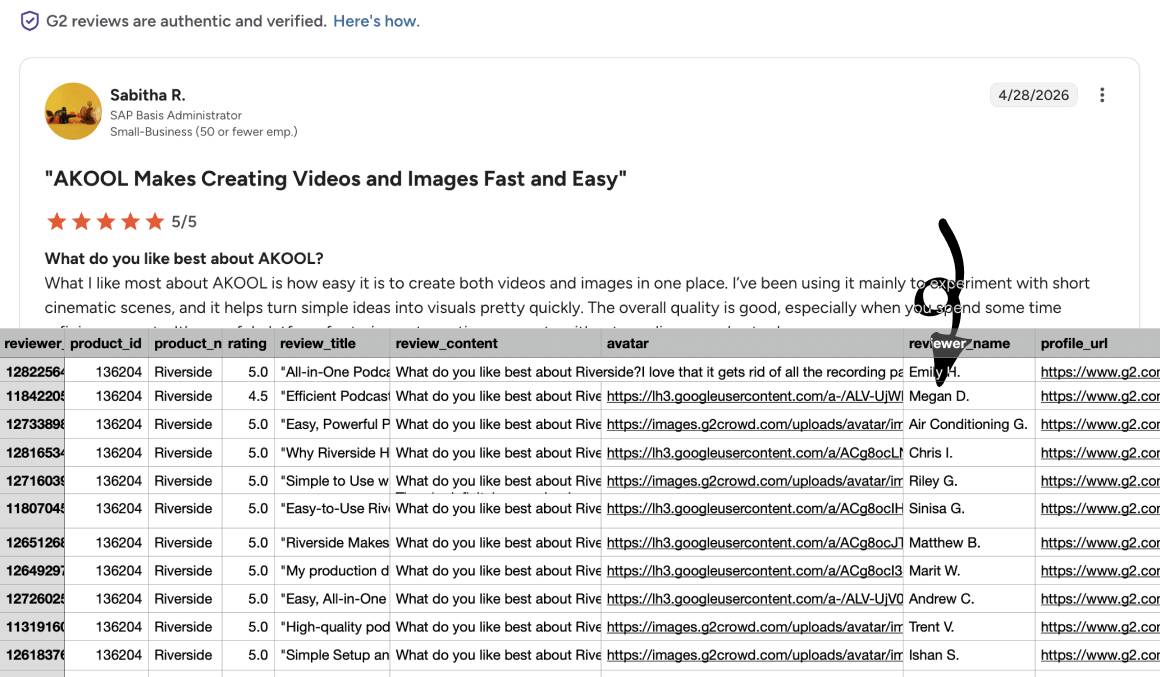Select the profile_url column header

tap(1098, 343)
